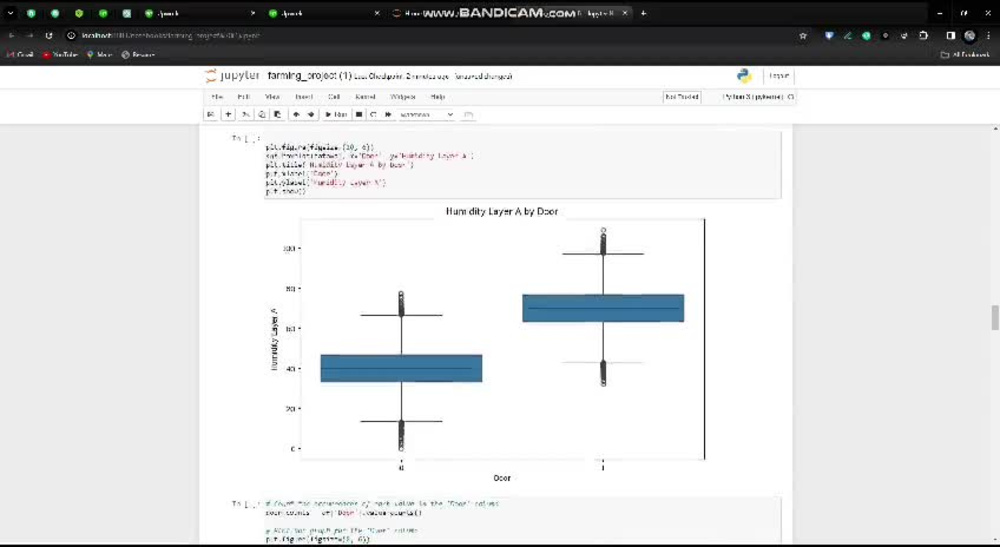Run the selected cell
Screen dimensions: 1000x547
pyautogui.click(x=335, y=115)
